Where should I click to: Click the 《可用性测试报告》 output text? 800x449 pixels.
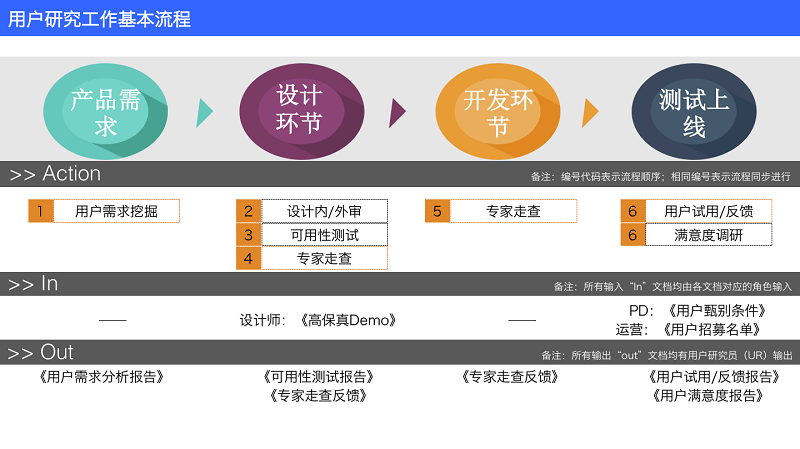pos(318,377)
